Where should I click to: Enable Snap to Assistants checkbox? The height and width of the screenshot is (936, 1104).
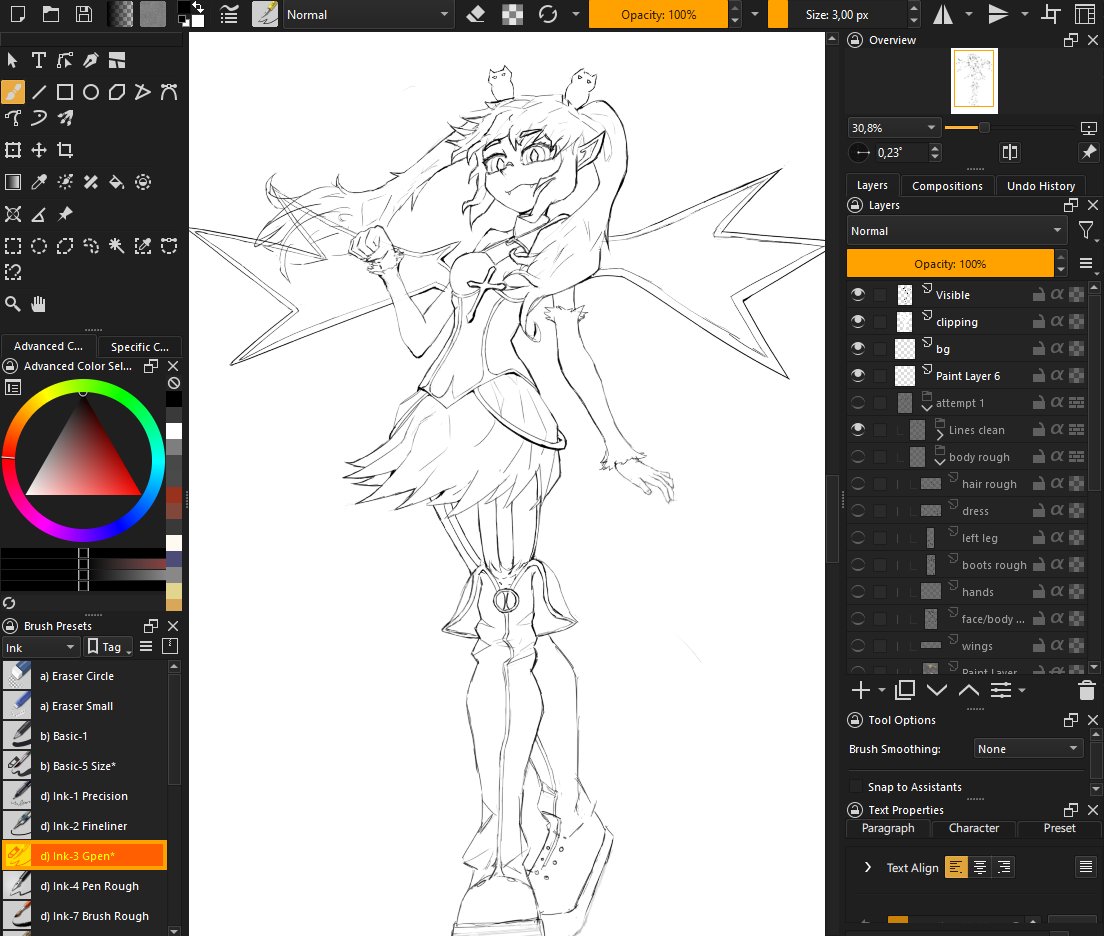[855, 787]
